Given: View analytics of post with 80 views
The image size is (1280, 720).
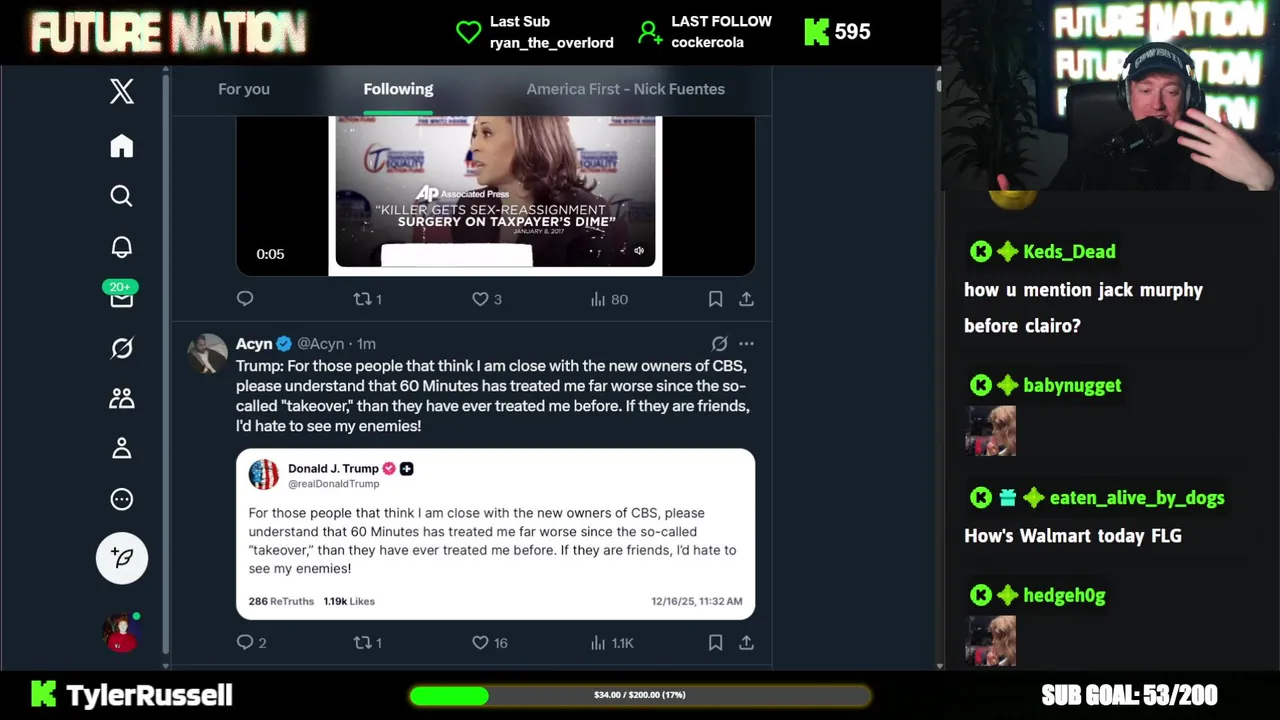Looking at the screenshot, I should click(608, 299).
